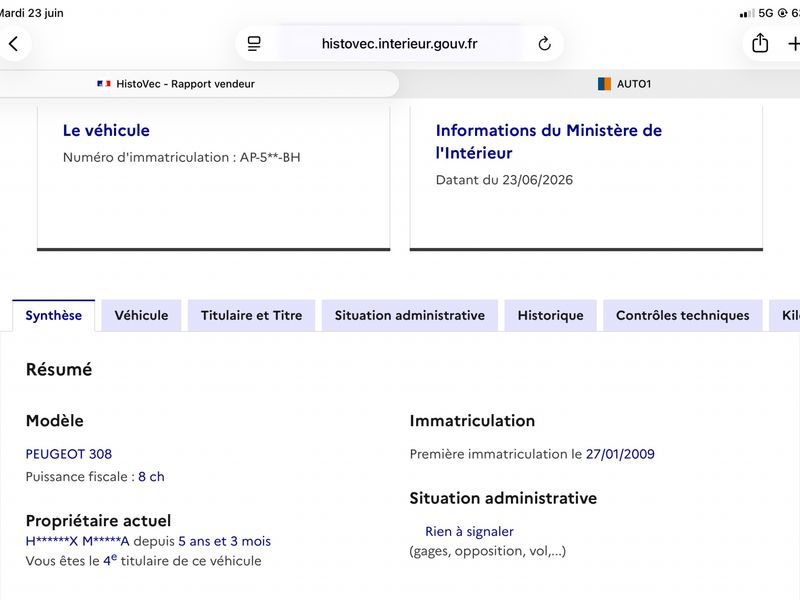The width and height of the screenshot is (800, 600).
Task: Click the histovec.interieur.gouv.fr address field
Action: [399, 44]
